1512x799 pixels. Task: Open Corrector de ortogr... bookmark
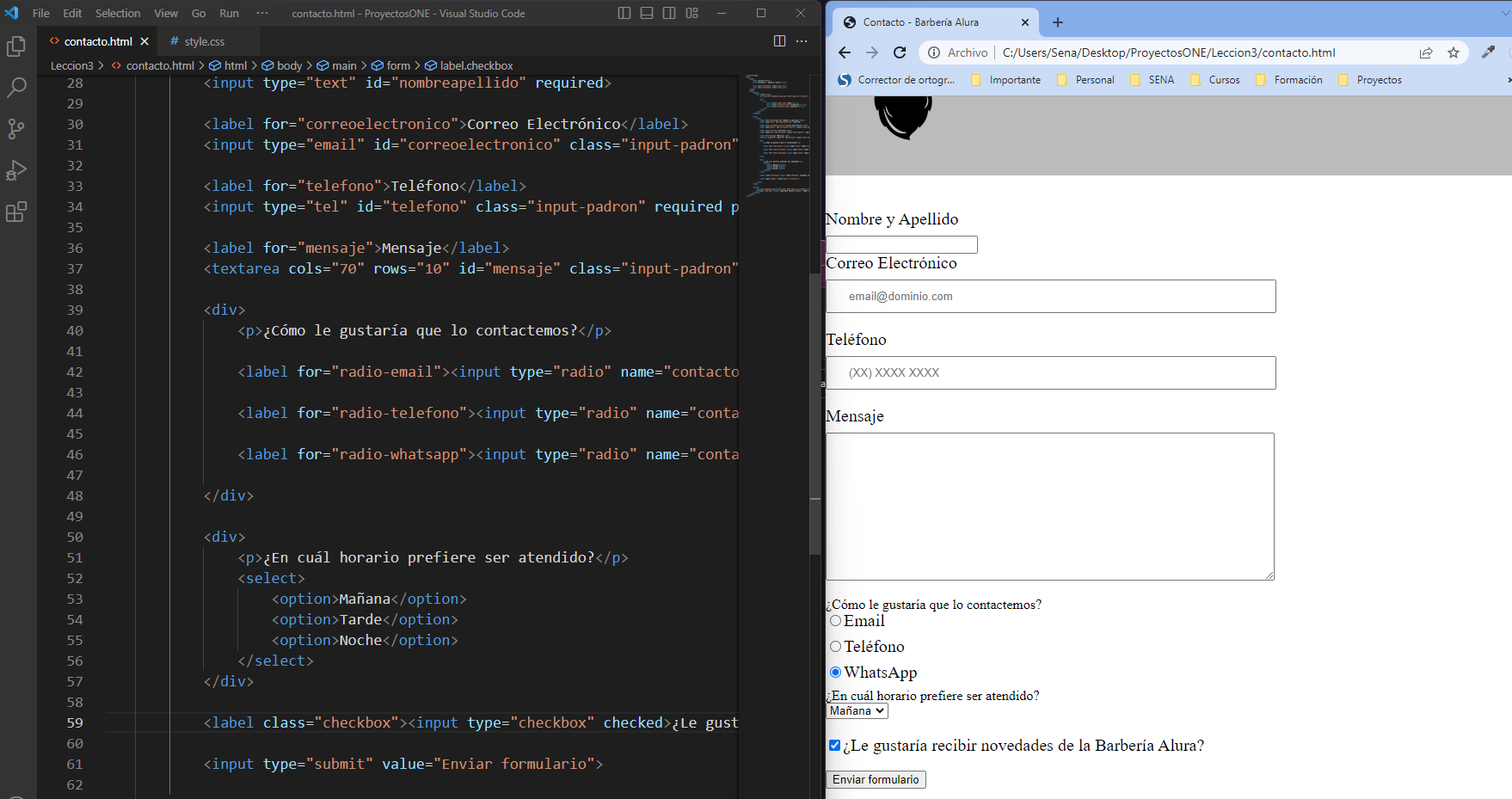(896, 80)
